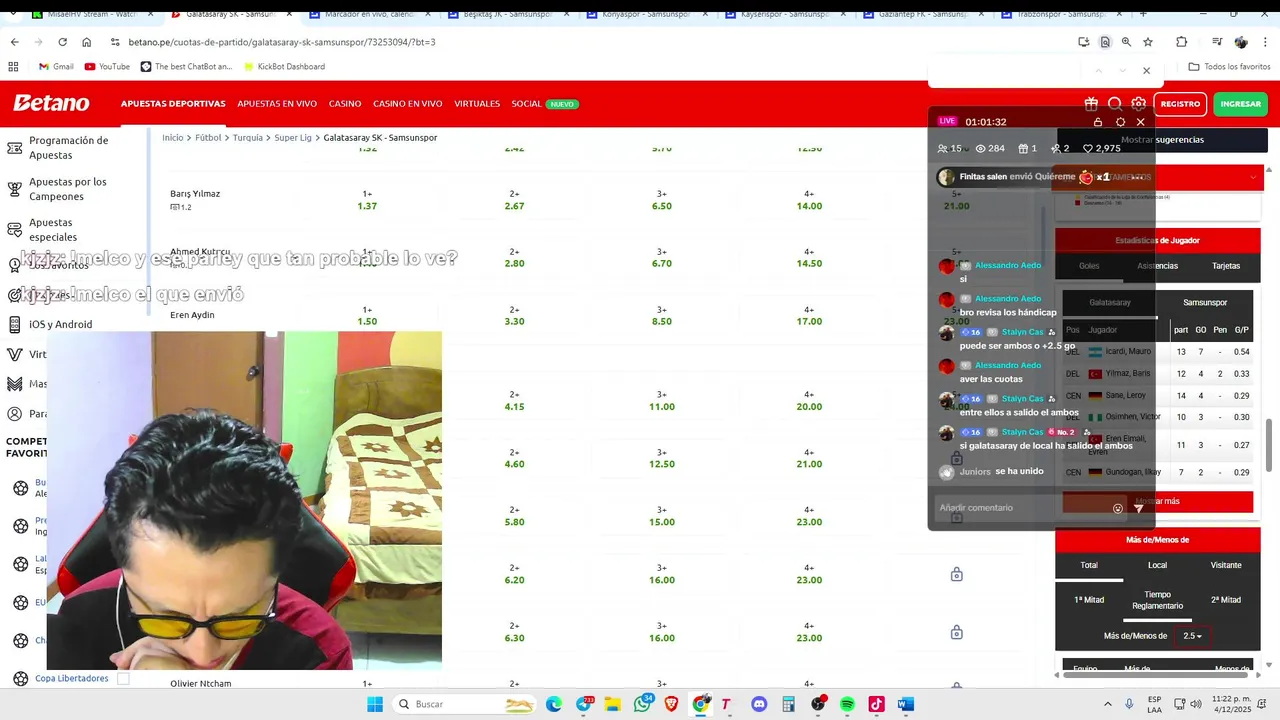The width and height of the screenshot is (1280, 720).
Task: Open Virtuales section
Action: (x=477, y=104)
